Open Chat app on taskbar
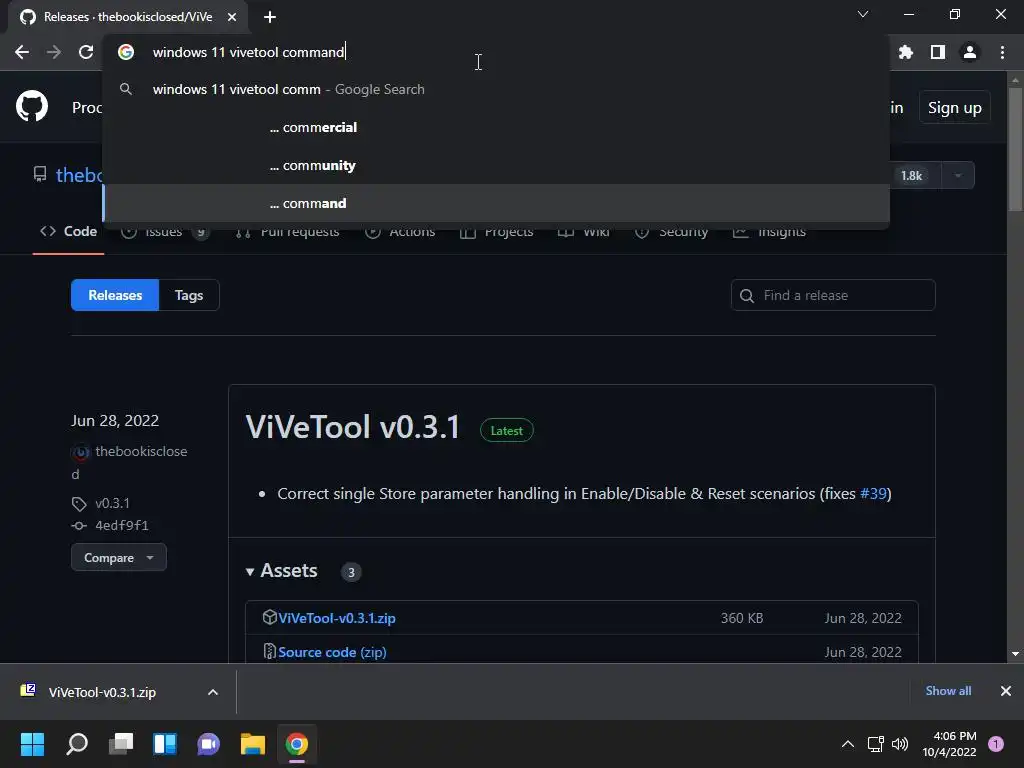Screen dimensions: 1024x768 pyautogui.click(x=208, y=744)
